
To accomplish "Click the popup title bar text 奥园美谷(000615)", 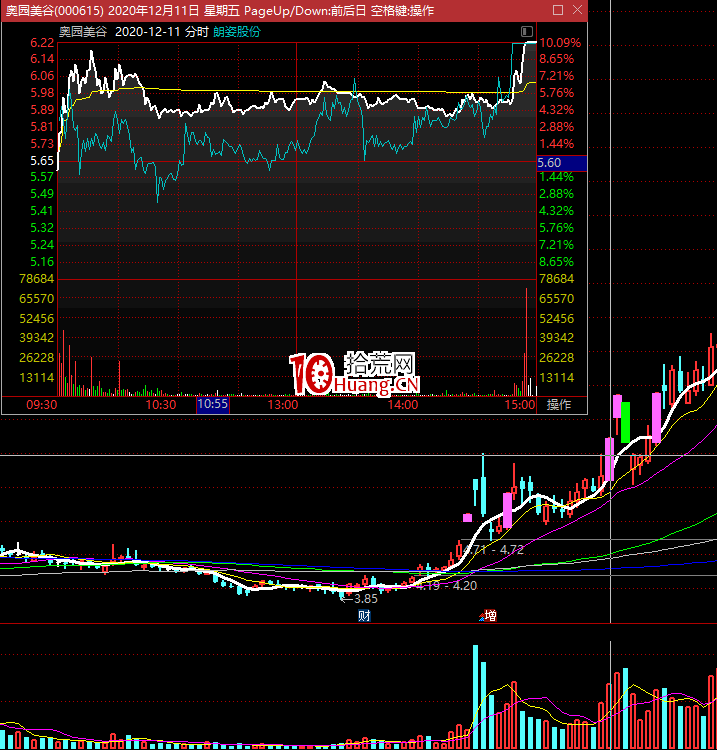I will [55, 11].
